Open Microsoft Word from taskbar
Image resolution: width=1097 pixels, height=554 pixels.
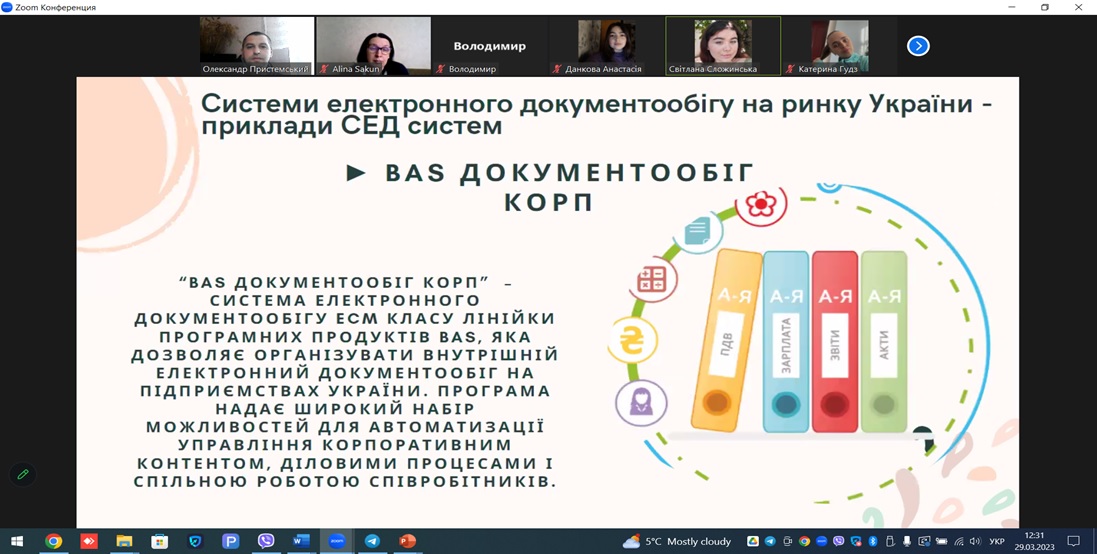click(301, 541)
